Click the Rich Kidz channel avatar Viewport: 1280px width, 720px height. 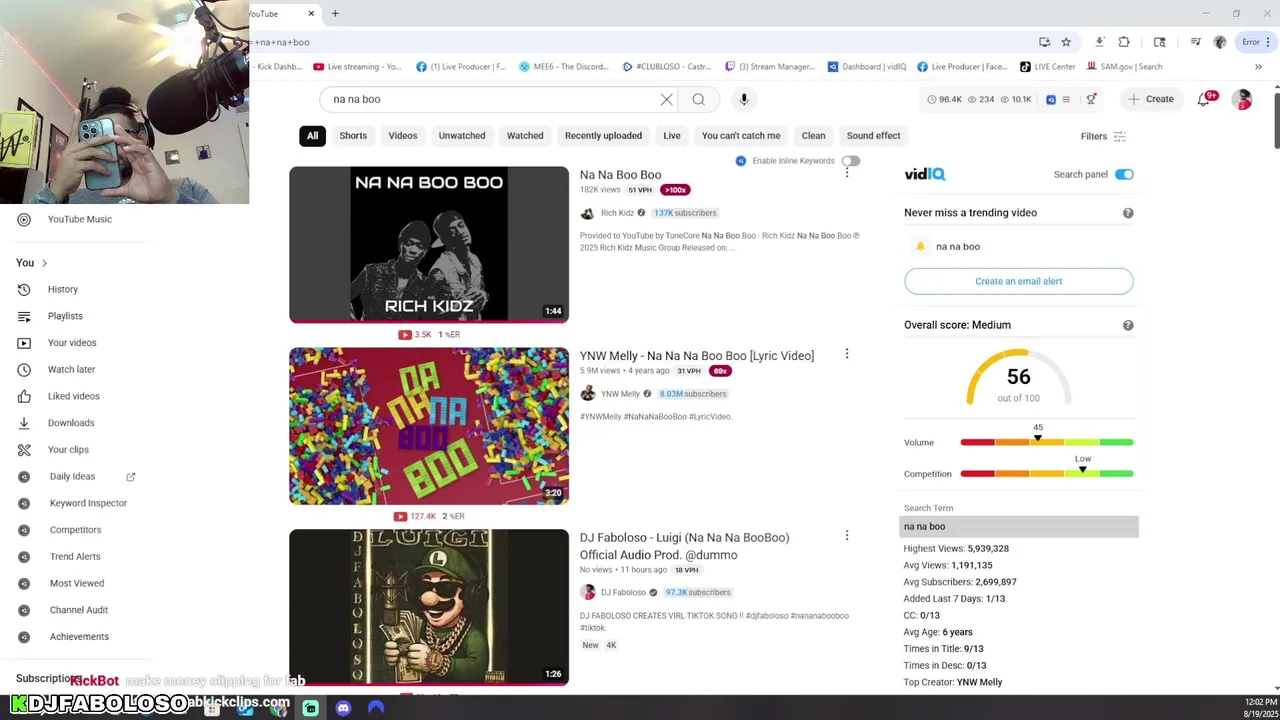click(587, 213)
